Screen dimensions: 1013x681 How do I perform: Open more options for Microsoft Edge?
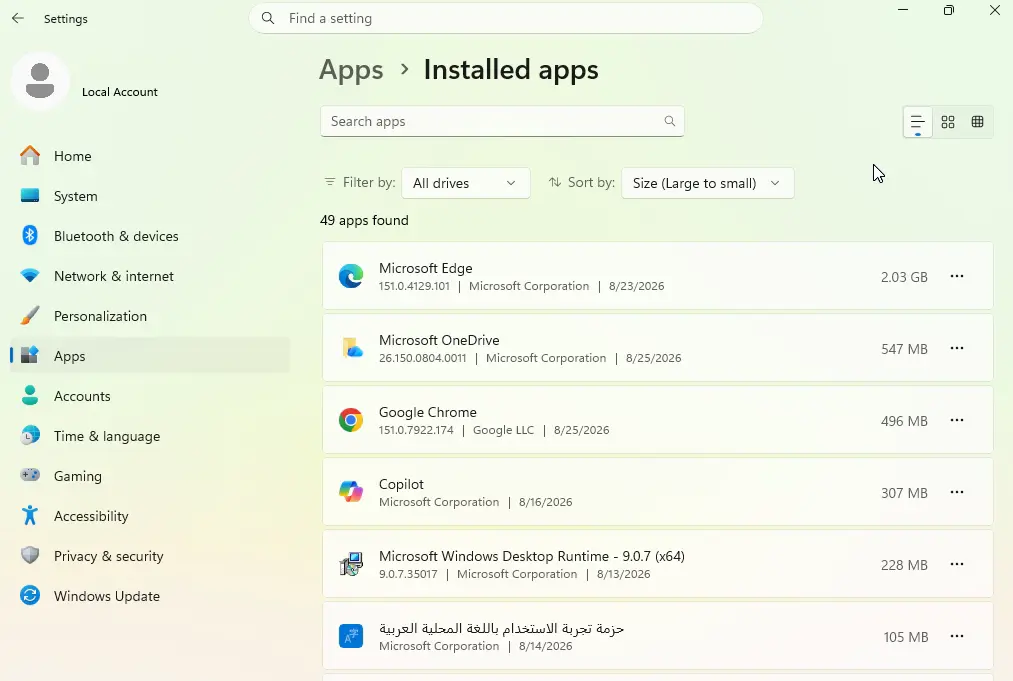pyautogui.click(x=957, y=277)
